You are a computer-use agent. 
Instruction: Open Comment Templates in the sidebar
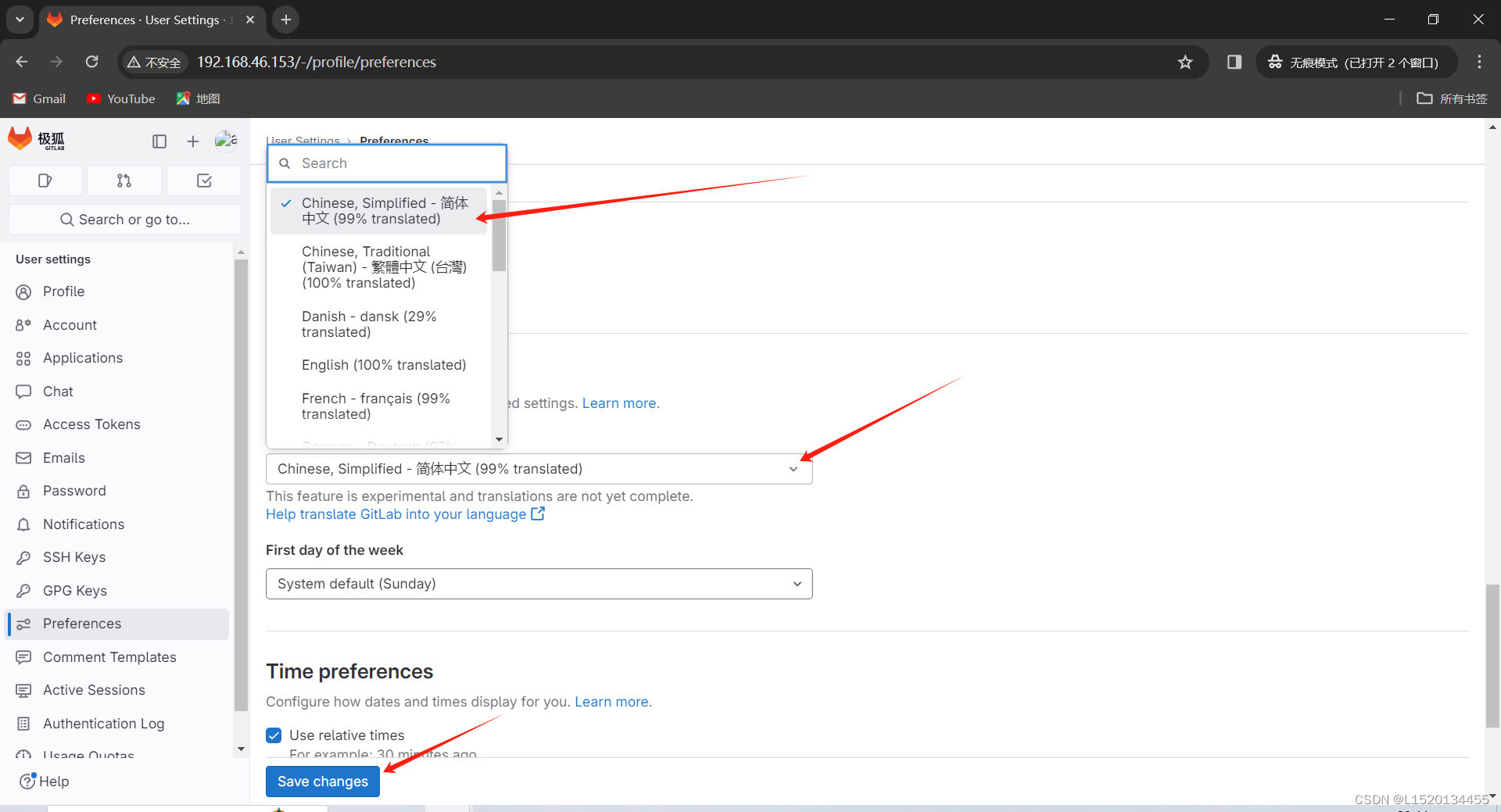click(109, 656)
